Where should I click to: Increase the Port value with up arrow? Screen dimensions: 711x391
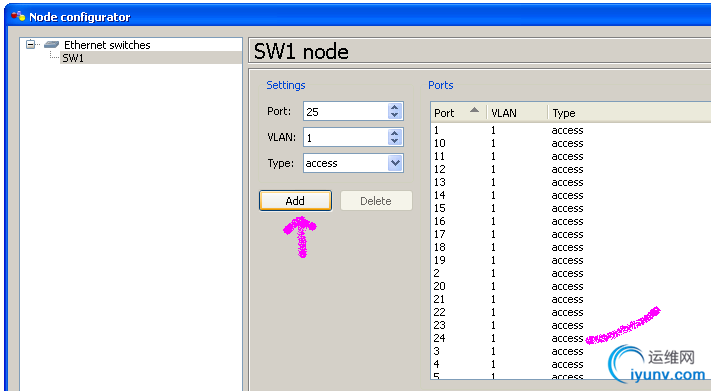pos(394,108)
